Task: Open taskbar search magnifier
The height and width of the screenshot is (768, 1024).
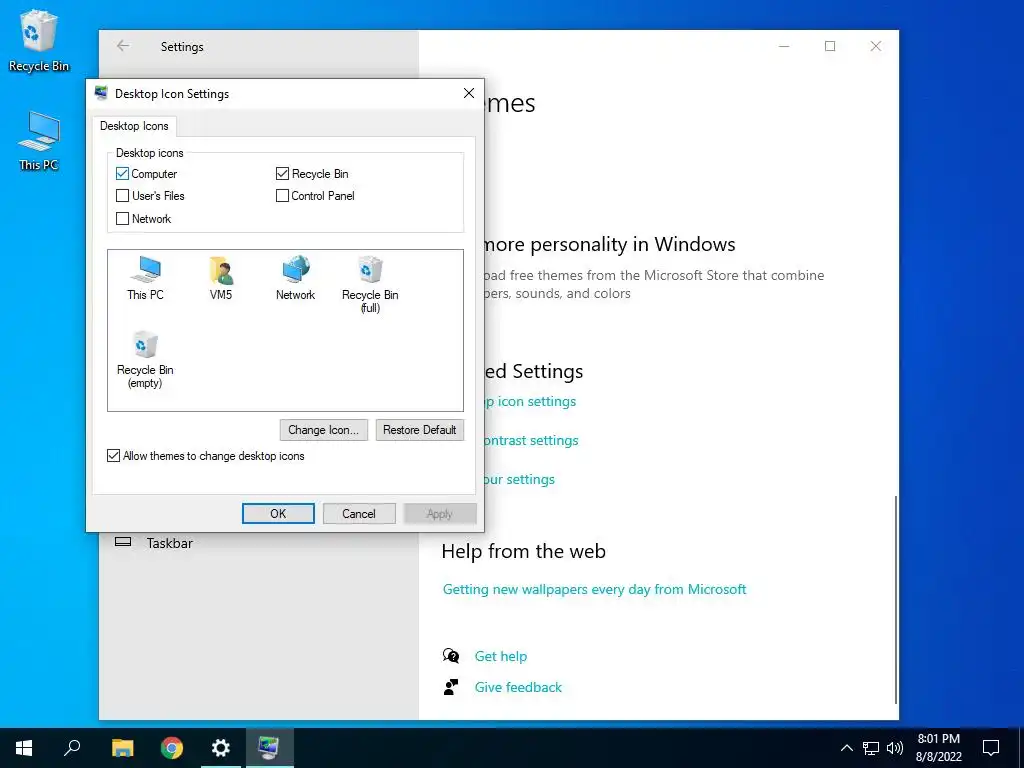Action: (72, 748)
